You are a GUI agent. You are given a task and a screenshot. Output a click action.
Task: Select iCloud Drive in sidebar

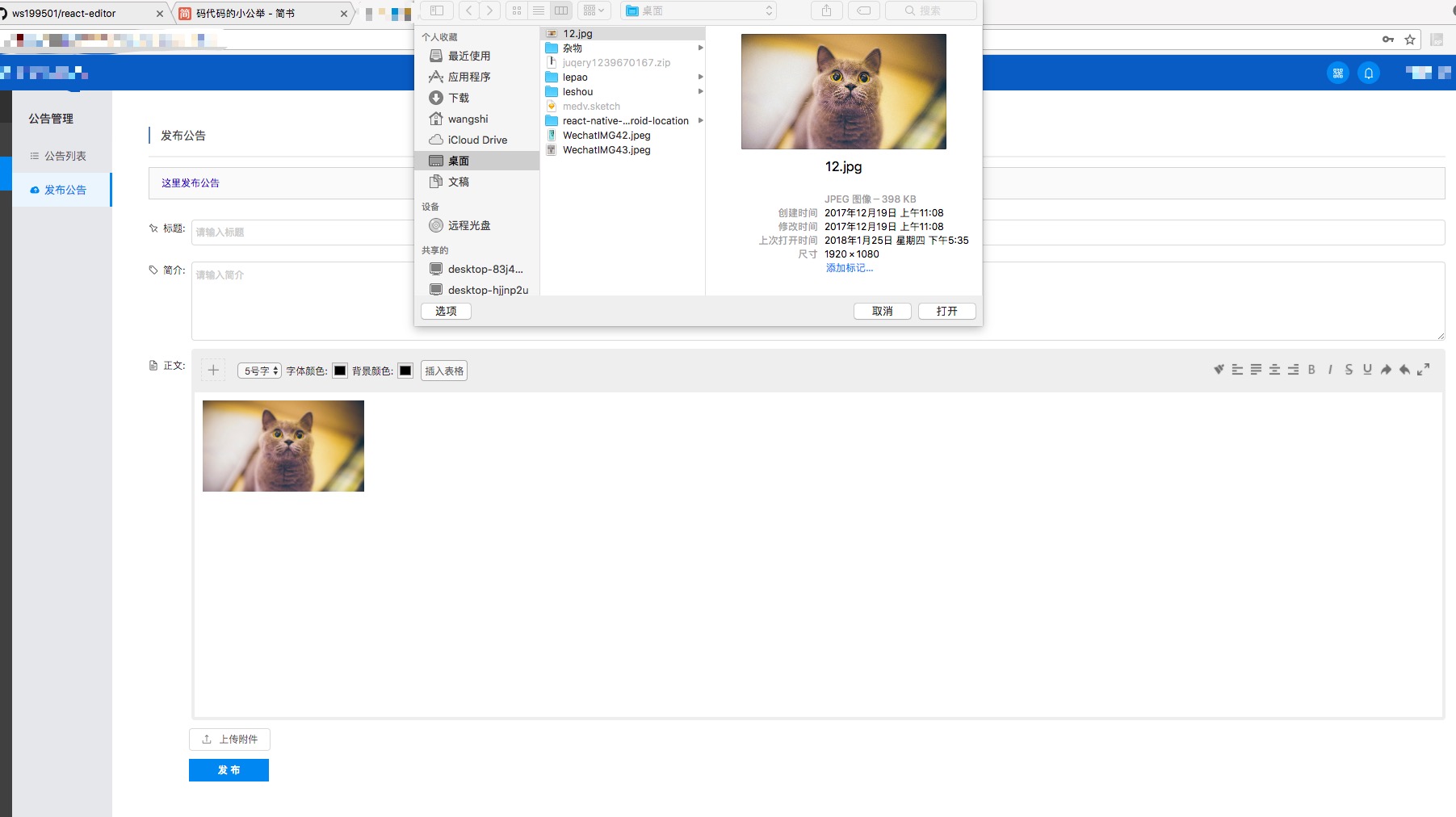click(x=476, y=140)
